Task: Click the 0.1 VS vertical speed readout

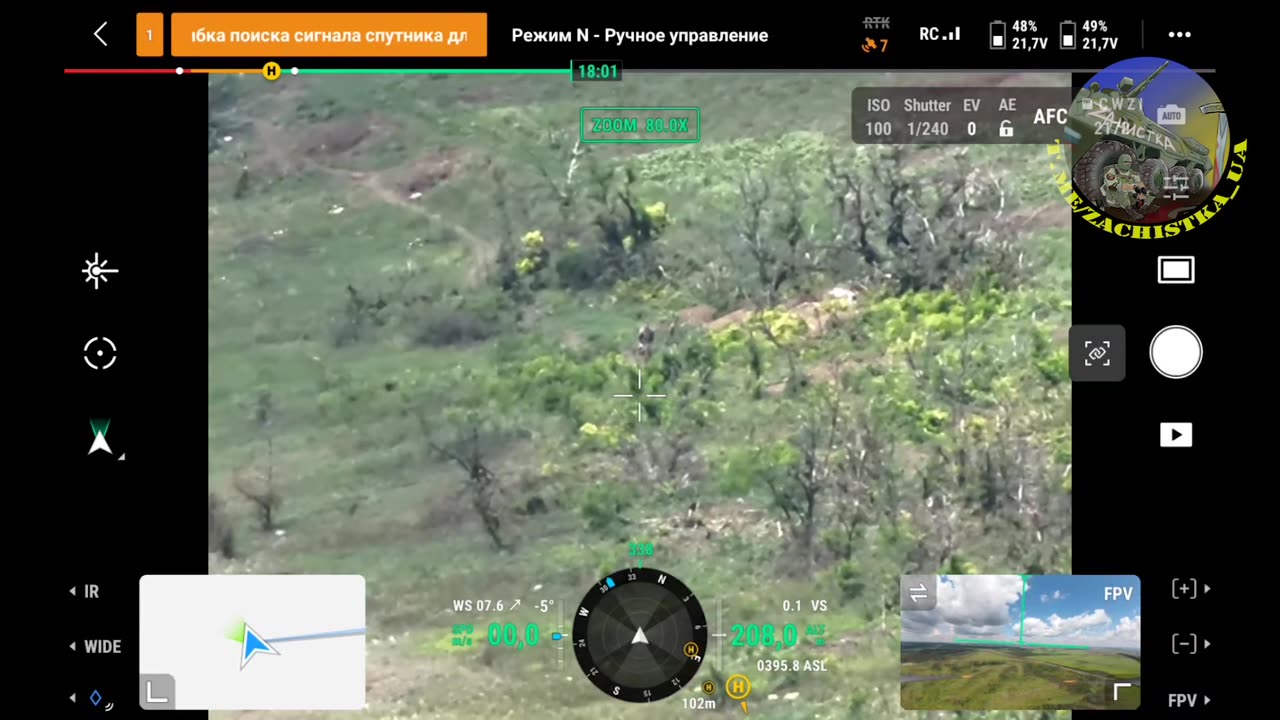Action: point(805,606)
